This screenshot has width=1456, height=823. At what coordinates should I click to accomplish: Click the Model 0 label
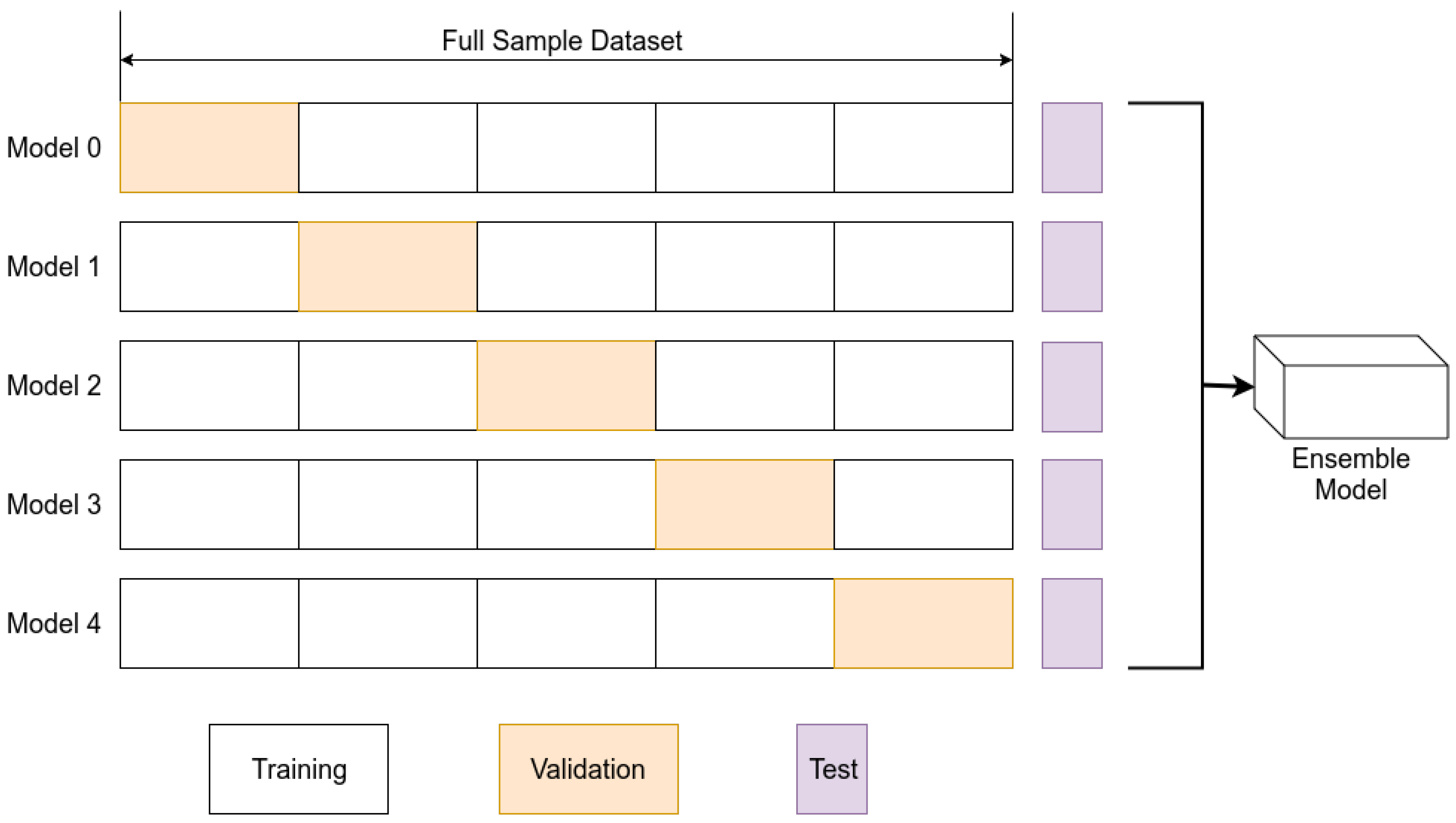[x=54, y=148]
